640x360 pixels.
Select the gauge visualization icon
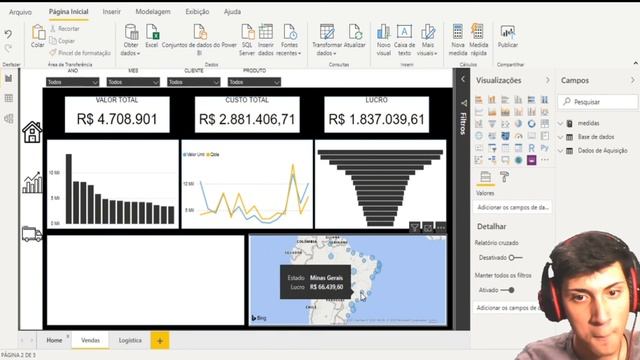[518, 136]
